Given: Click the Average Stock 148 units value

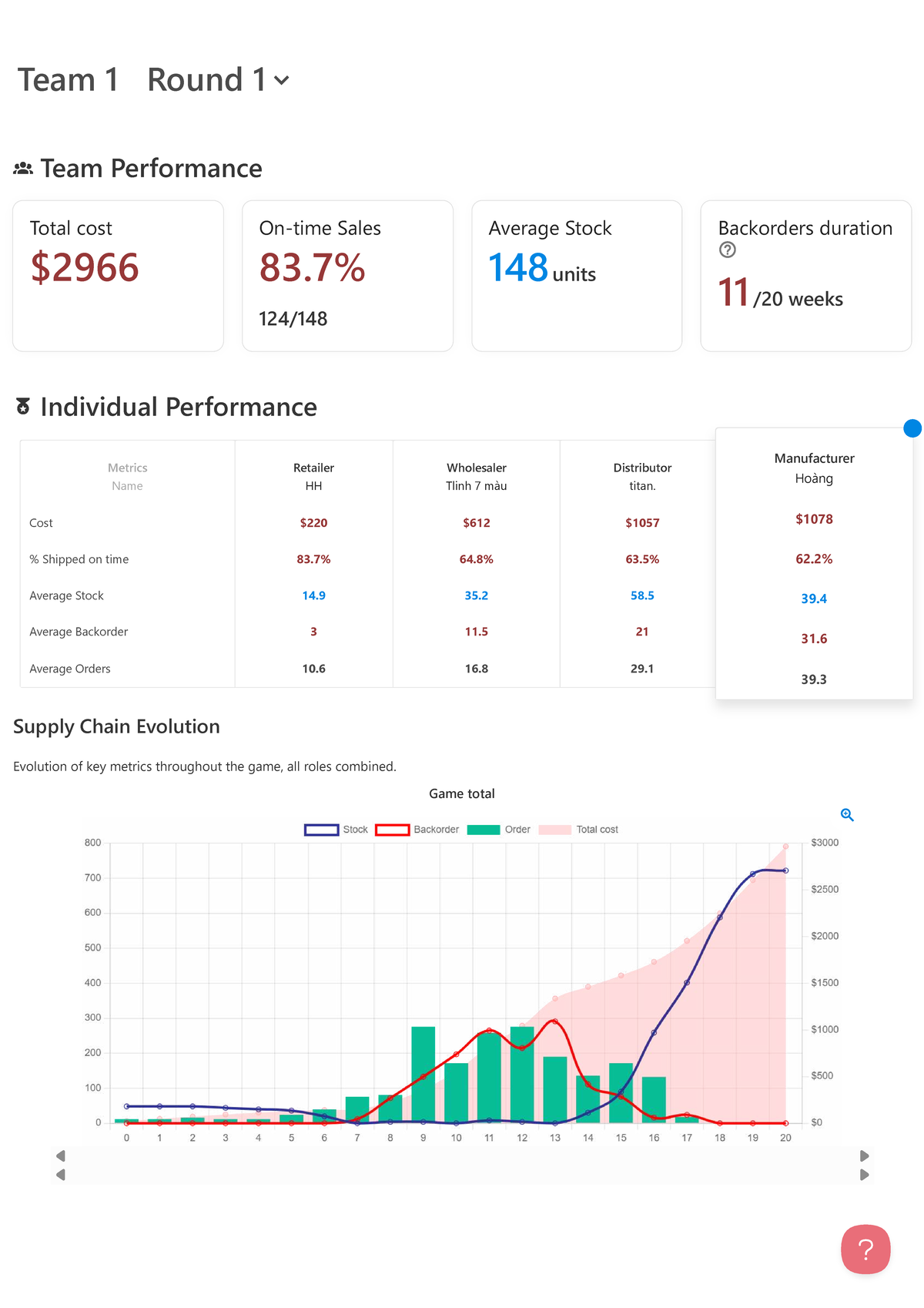Looking at the screenshot, I should [x=542, y=268].
